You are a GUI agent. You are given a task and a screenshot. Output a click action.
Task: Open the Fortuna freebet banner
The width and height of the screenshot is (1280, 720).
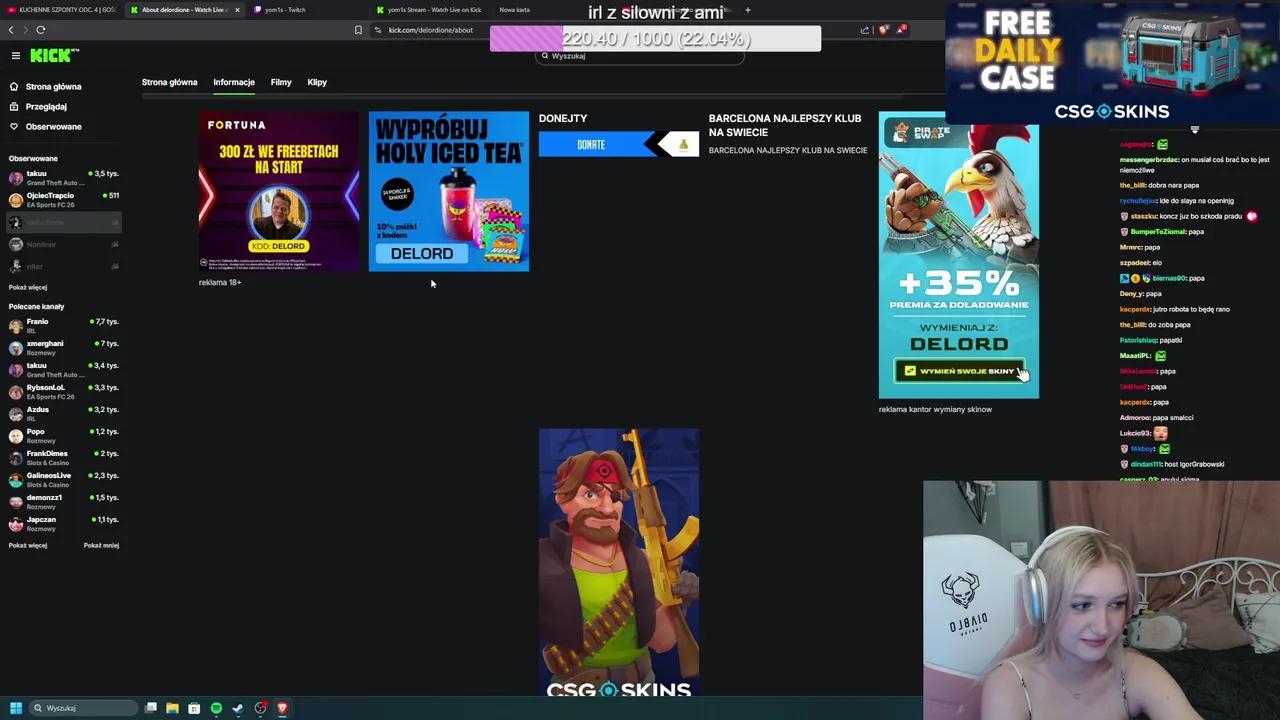click(279, 191)
